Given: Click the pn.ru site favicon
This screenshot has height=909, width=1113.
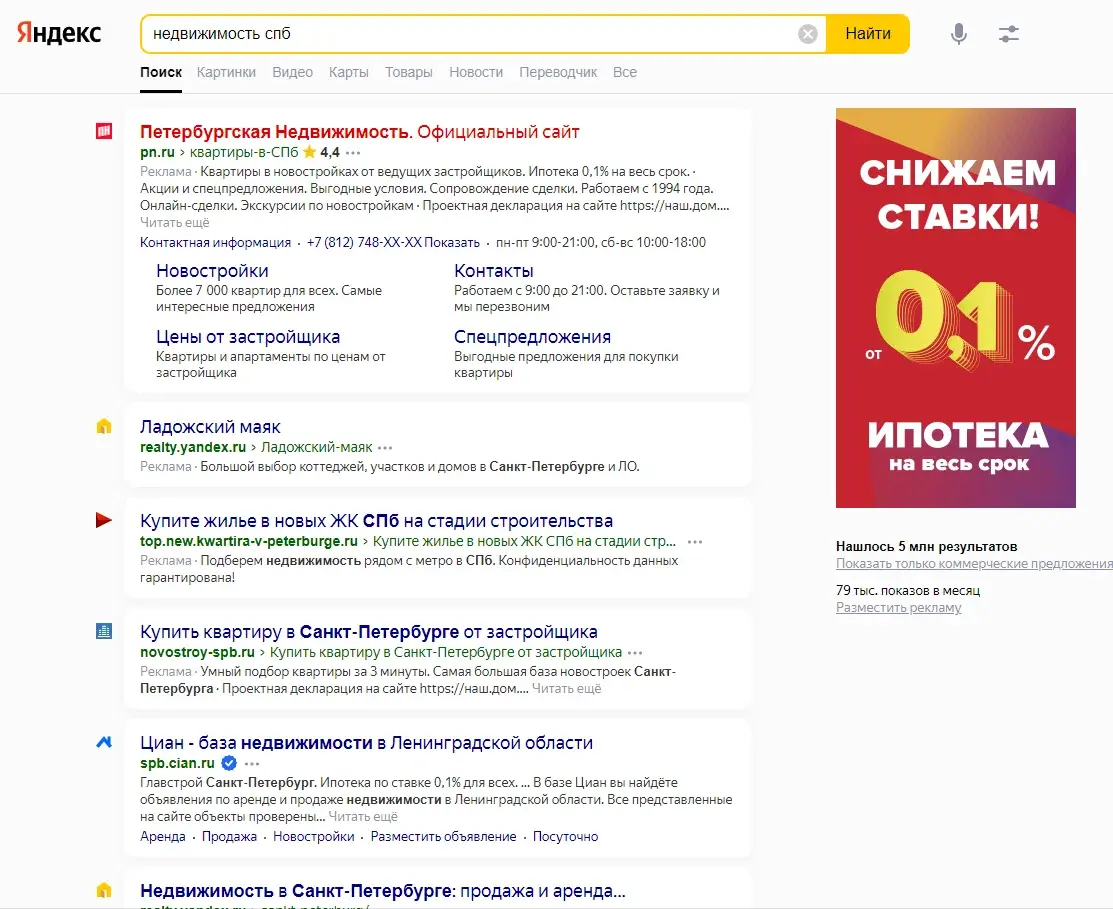Looking at the screenshot, I should [x=105, y=131].
